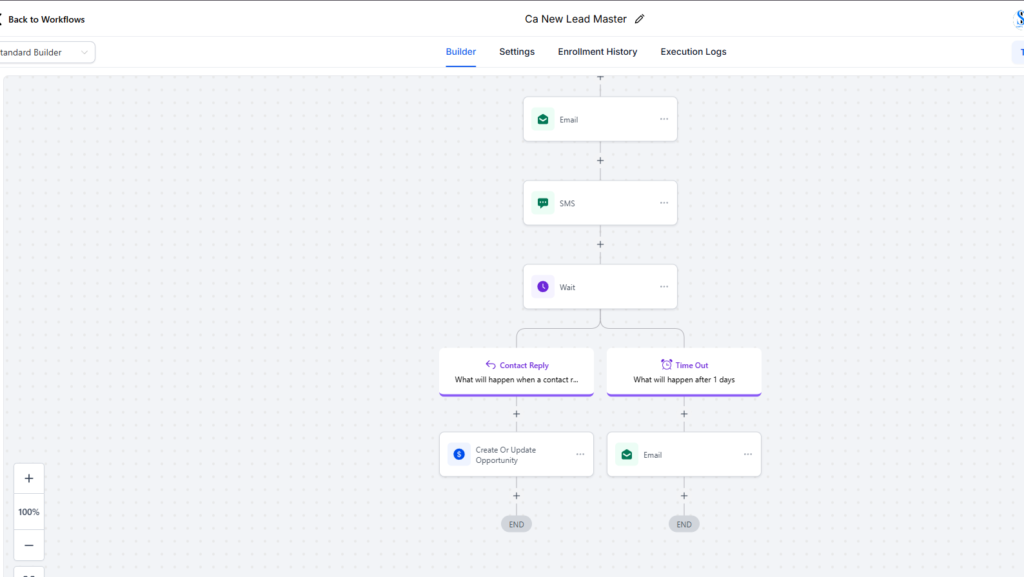1024x577 pixels.
Task: Click the Create Or Update Opportunity dollar icon
Action: coord(459,454)
